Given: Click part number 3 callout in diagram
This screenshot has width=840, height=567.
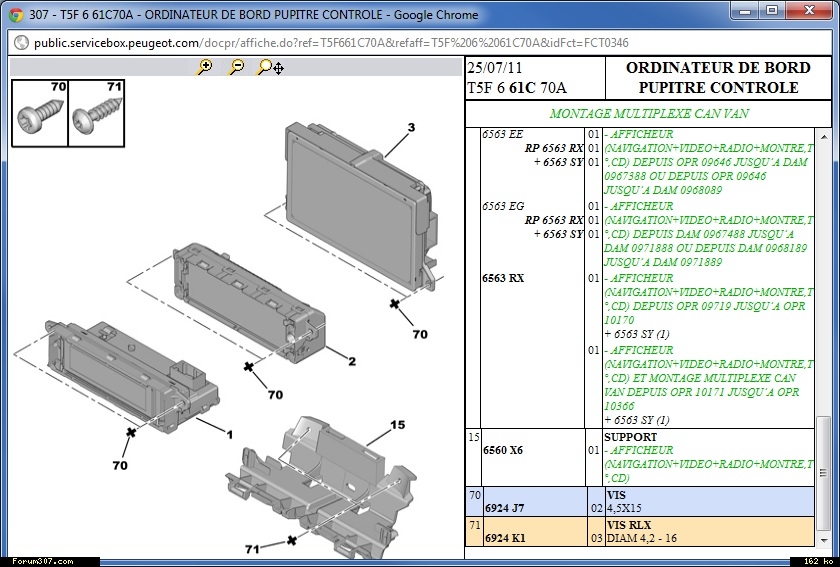Looking at the screenshot, I should 411,128.
